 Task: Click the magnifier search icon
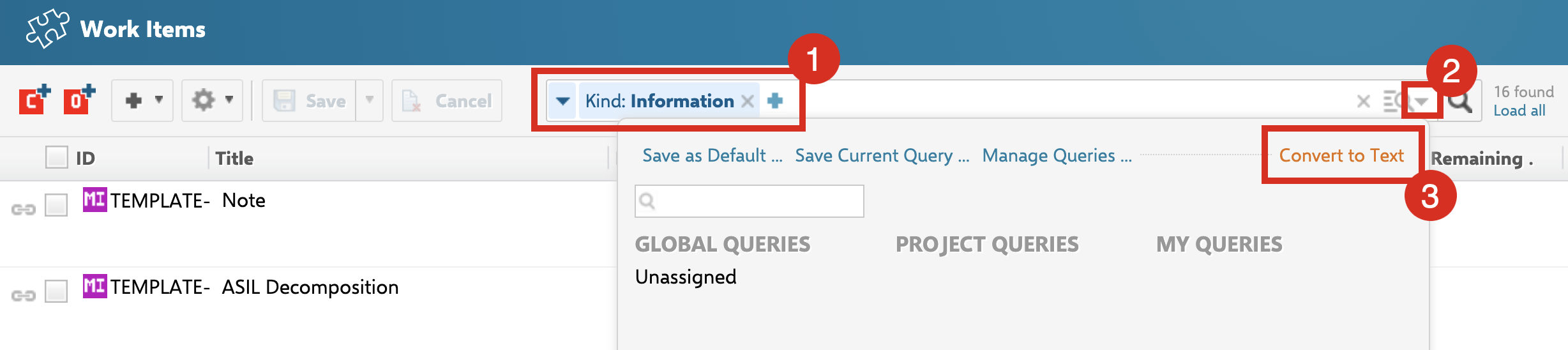coord(1460,101)
